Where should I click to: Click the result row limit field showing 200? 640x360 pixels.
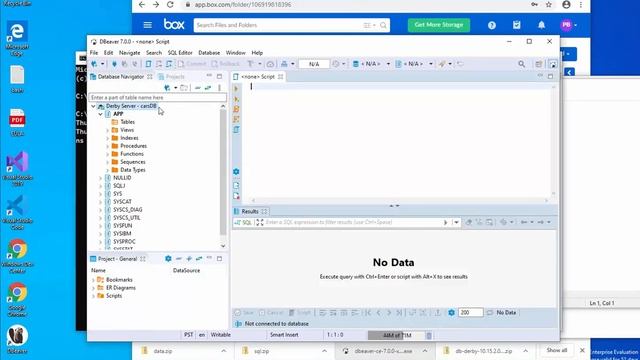click(x=471, y=313)
